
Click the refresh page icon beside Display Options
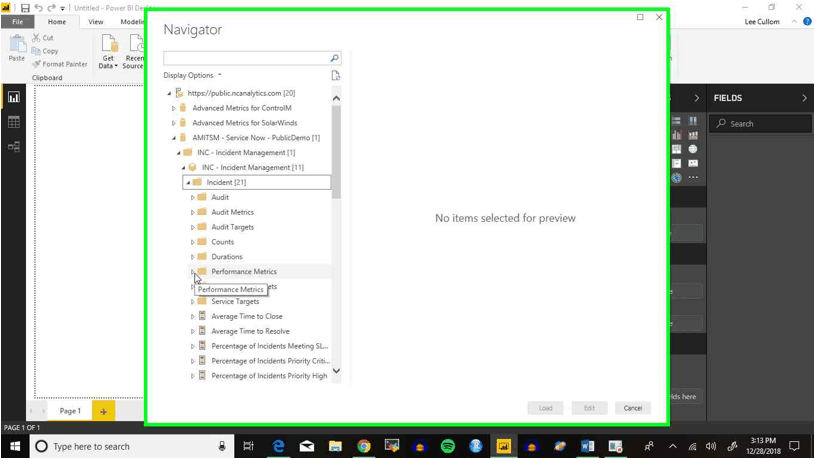coord(336,76)
